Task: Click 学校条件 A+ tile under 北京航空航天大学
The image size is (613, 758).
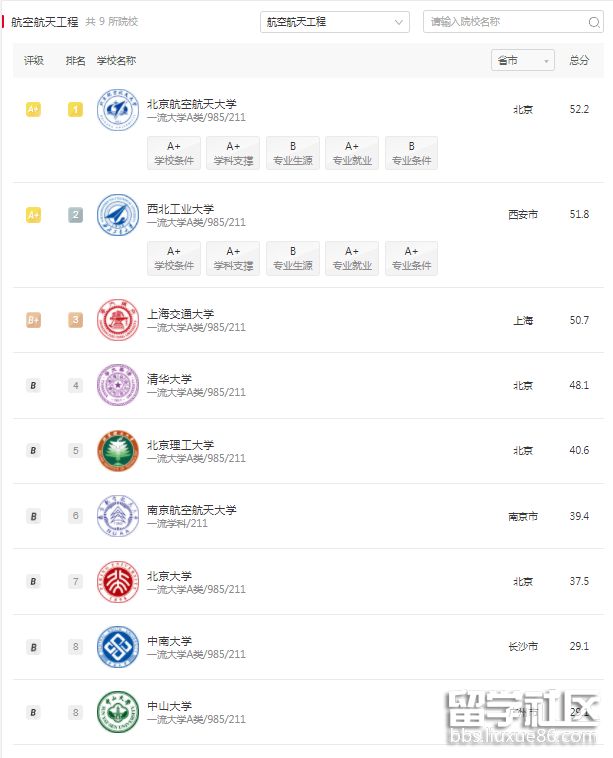Action: coord(174,153)
